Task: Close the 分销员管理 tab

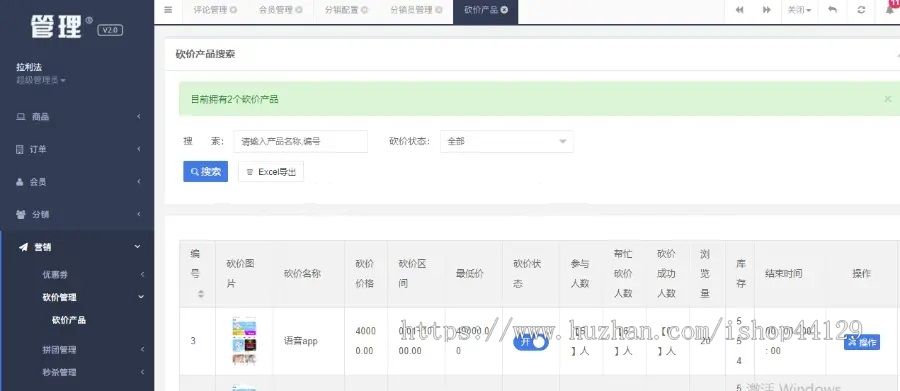Action: pyautogui.click(x=439, y=10)
